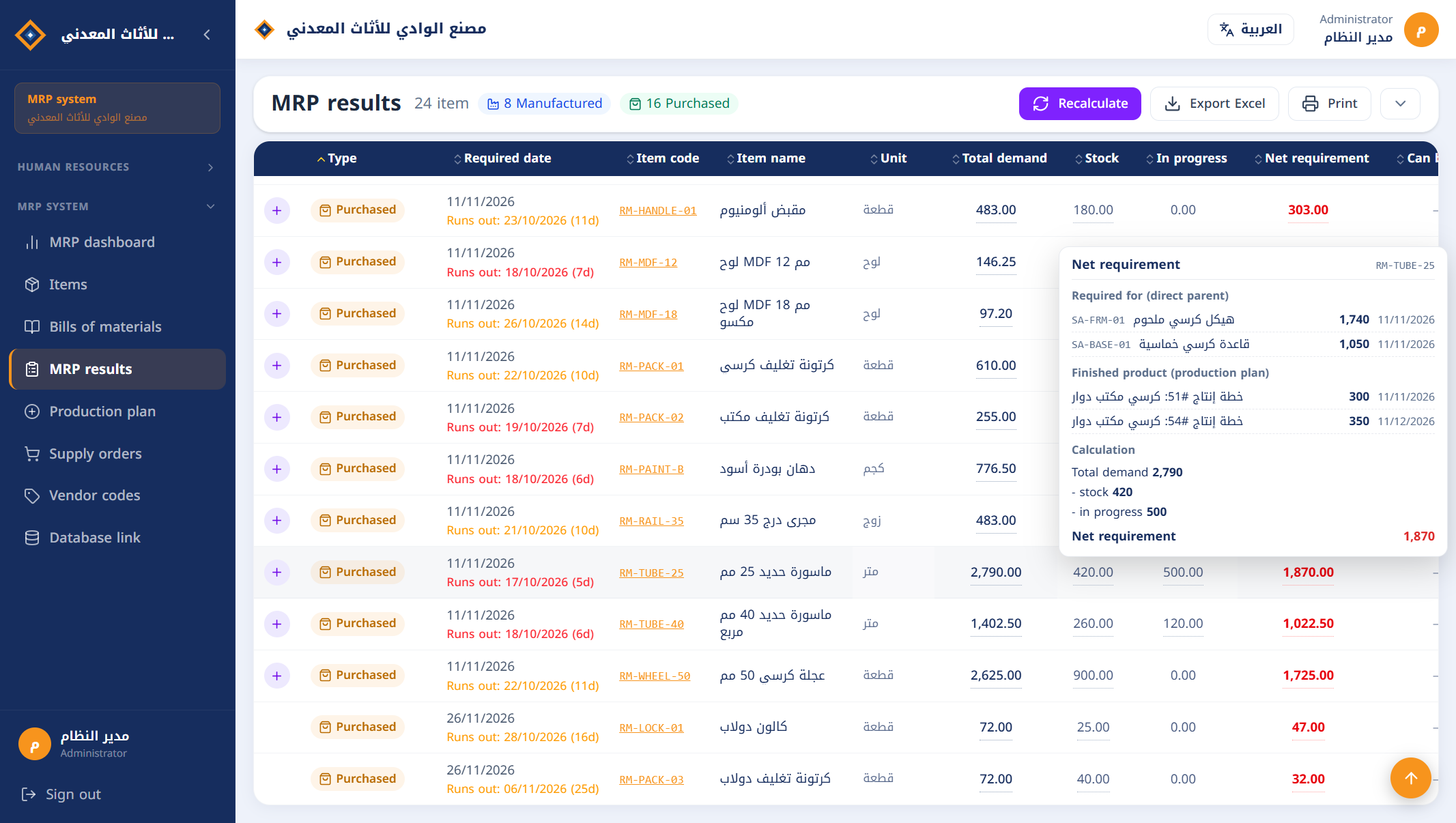Collapse the MRP System section

tap(116, 207)
